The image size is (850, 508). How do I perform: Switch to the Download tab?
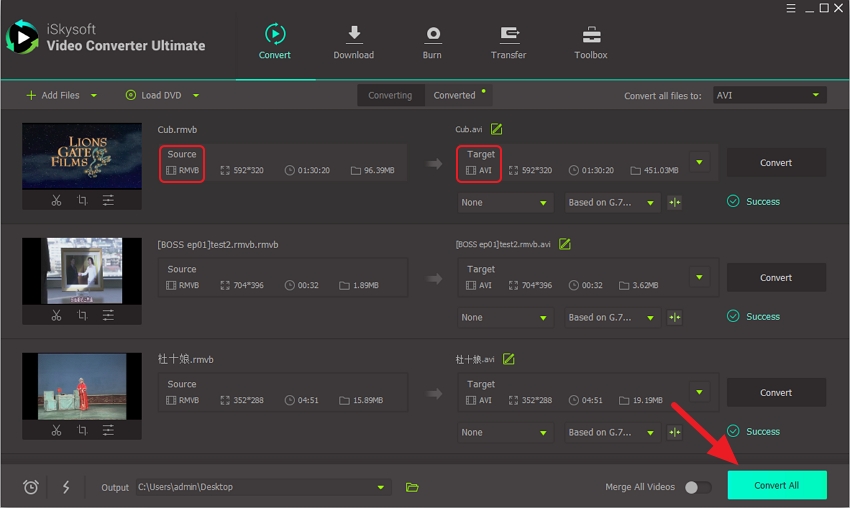tap(353, 42)
